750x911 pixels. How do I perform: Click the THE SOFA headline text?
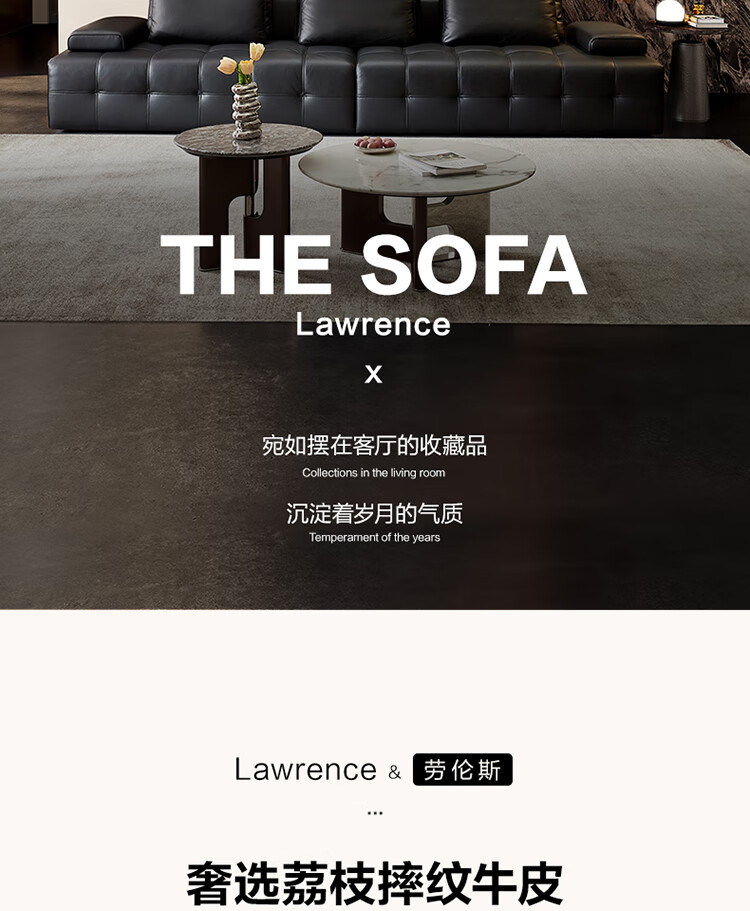point(373,265)
